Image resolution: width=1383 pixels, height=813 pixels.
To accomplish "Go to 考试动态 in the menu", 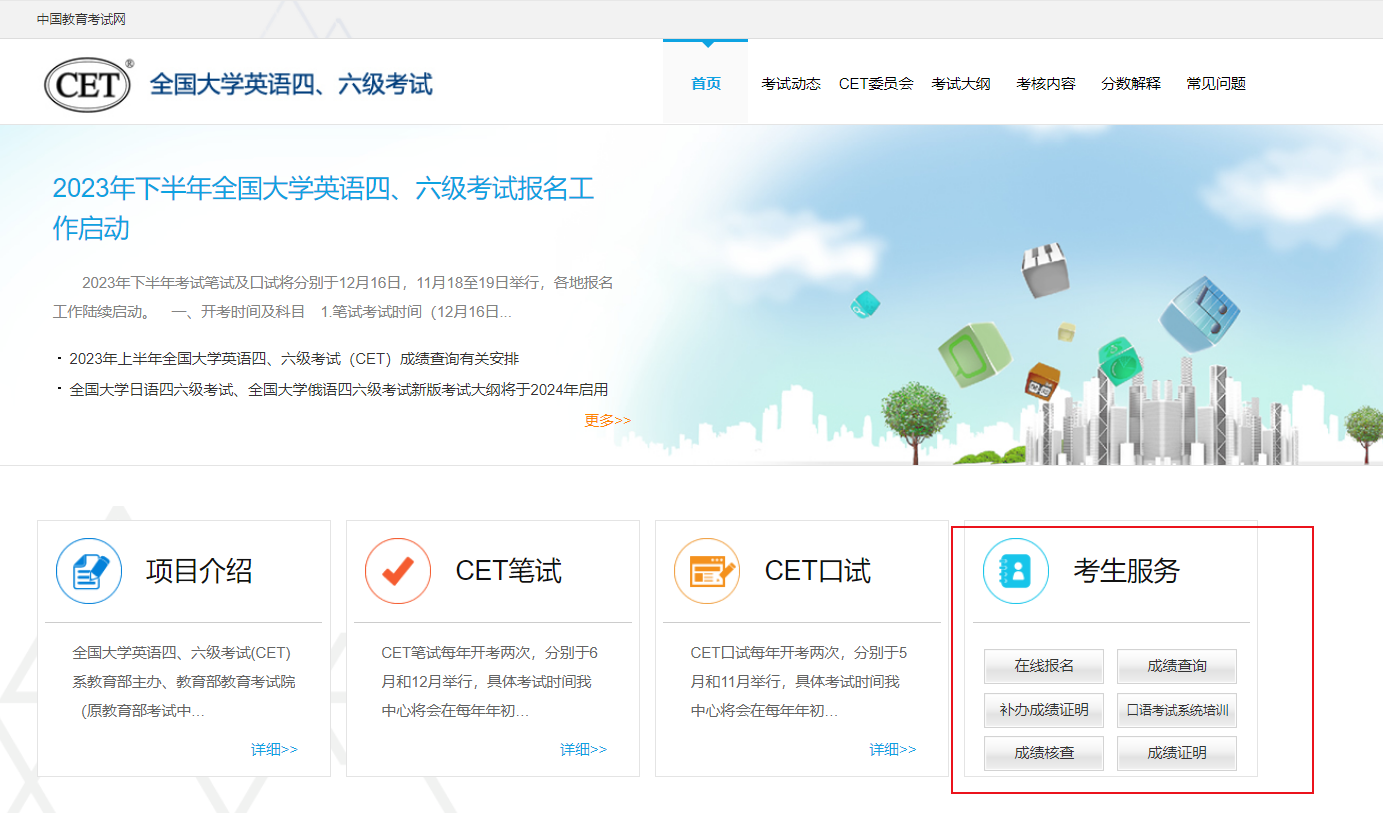I will click(790, 84).
